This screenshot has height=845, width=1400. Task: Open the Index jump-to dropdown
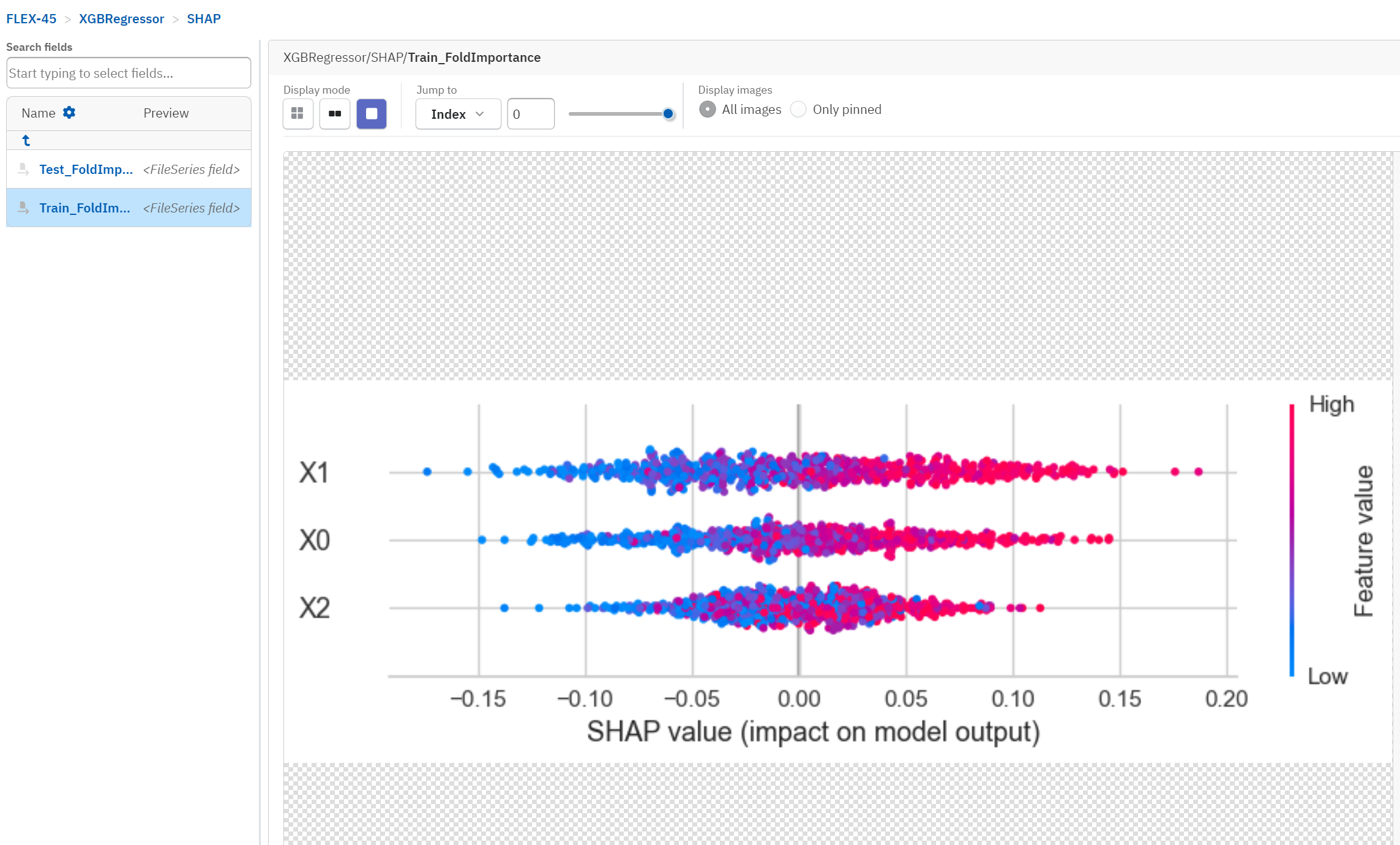click(458, 114)
